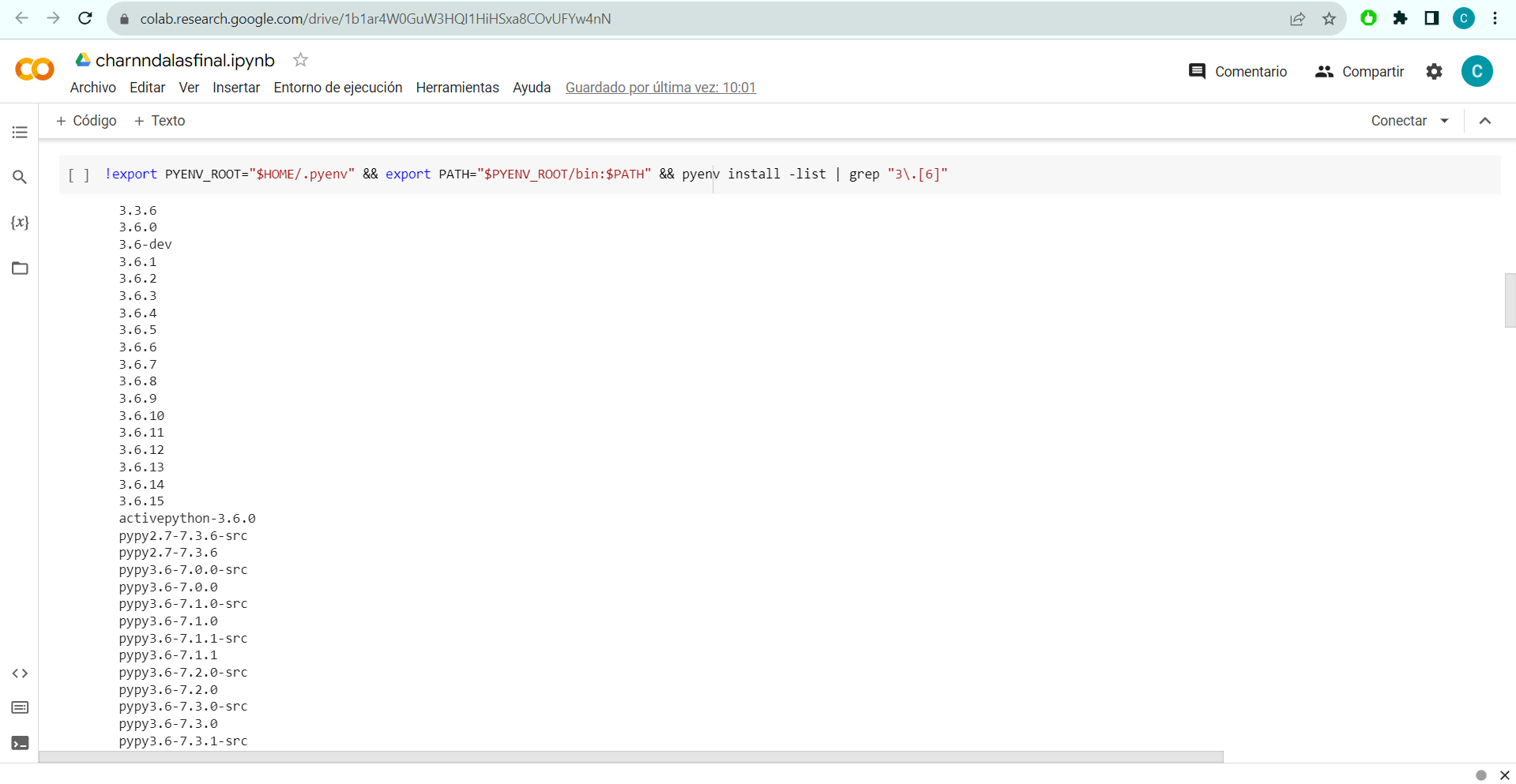Open the Editar menu
The height and width of the screenshot is (784, 1516).
tap(148, 88)
